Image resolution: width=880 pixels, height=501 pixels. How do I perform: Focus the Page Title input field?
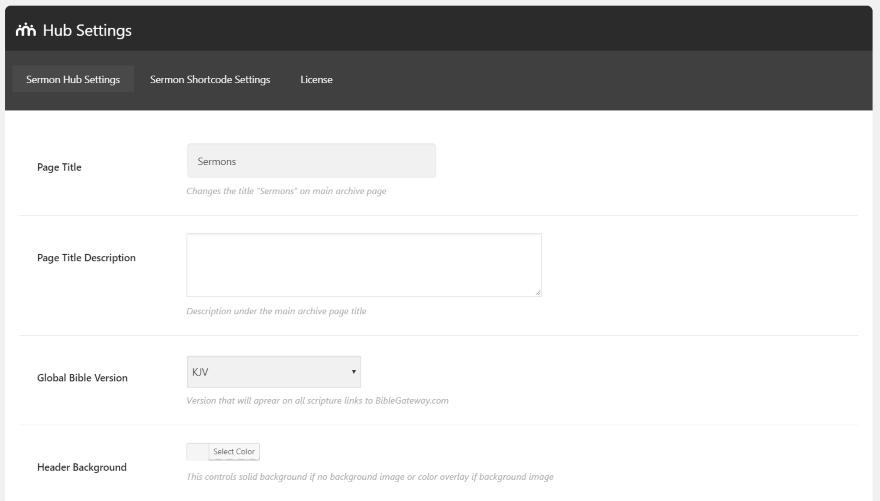pos(311,161)
